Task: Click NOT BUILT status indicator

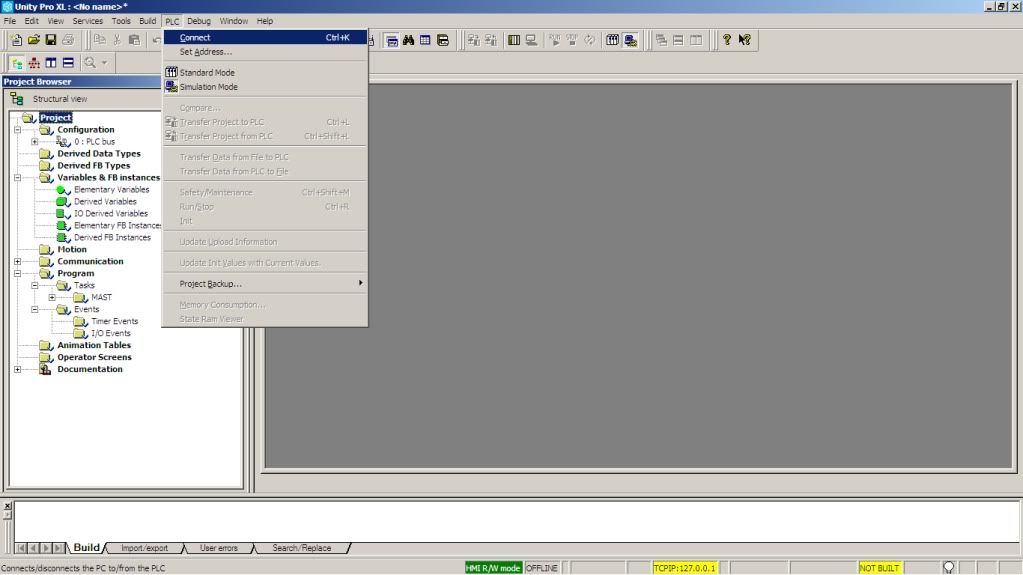Action: coord(879,568)
